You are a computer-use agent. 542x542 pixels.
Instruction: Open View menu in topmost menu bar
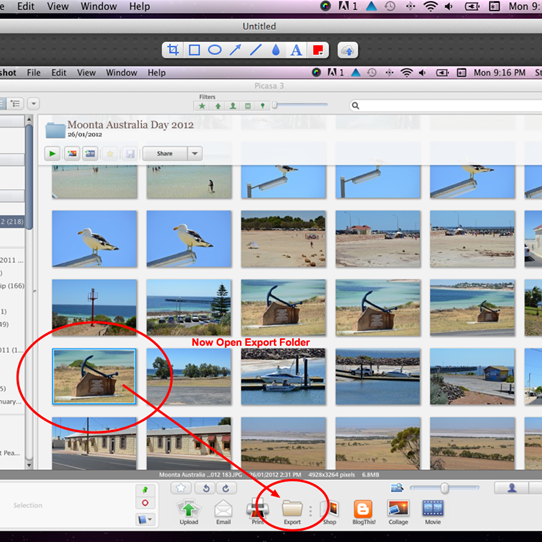click(x=58, y=6)
